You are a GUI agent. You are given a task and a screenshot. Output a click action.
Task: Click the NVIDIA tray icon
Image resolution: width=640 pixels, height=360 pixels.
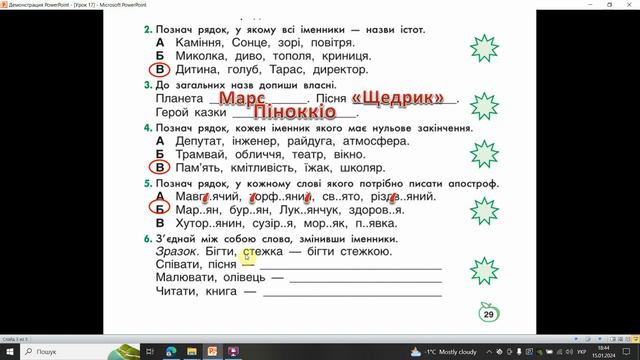coord(539,351)
